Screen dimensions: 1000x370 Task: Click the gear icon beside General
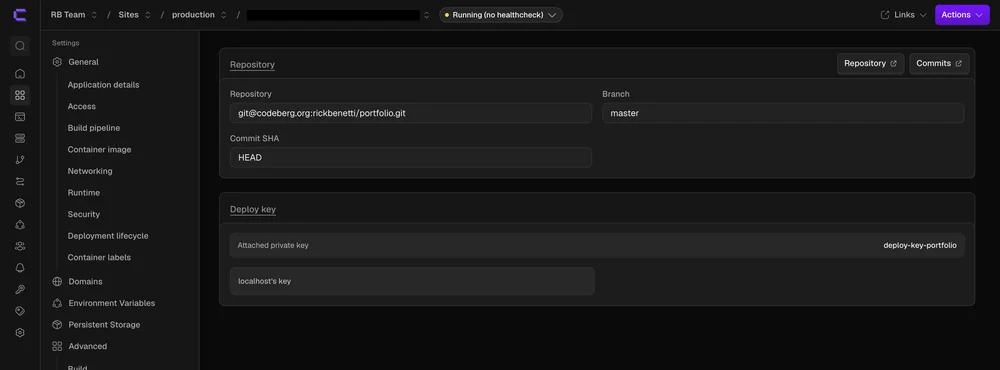pyautogui.click(x=57, y=62)
